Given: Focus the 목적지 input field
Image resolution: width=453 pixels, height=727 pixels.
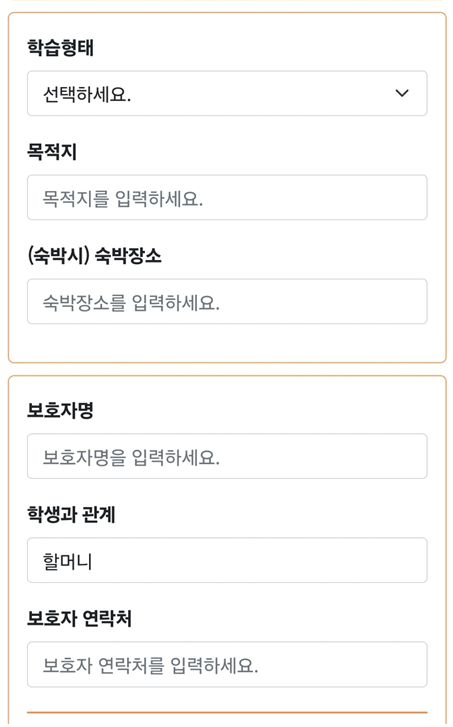Looking at the screenshot, I should (227, 198).
